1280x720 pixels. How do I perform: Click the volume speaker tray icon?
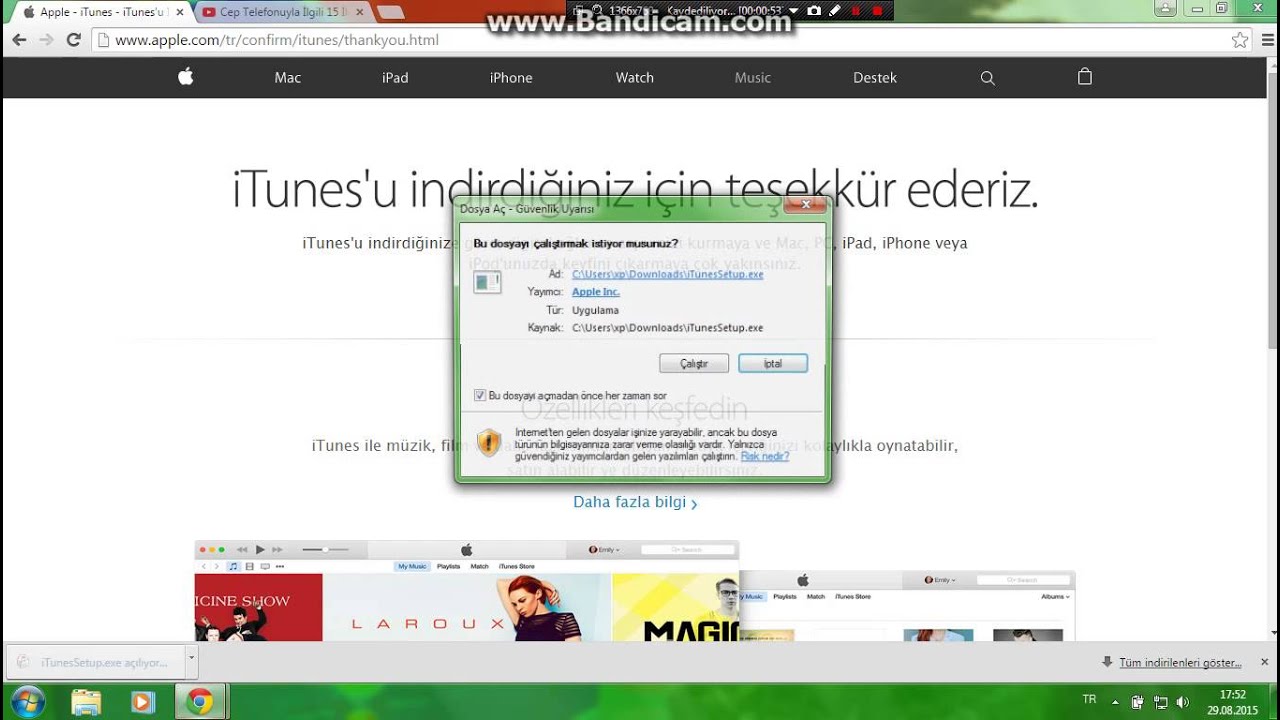pos(1182,701)
